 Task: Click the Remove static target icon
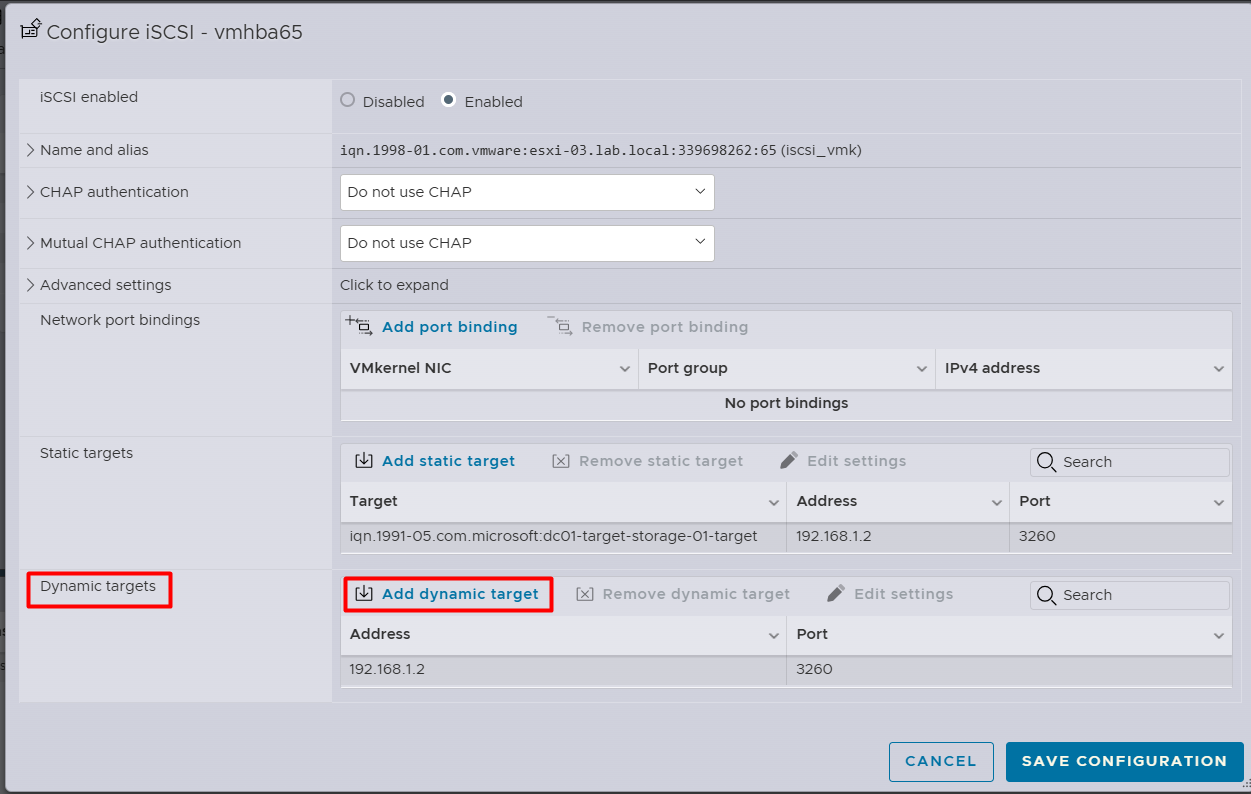(x=561, y=461)
